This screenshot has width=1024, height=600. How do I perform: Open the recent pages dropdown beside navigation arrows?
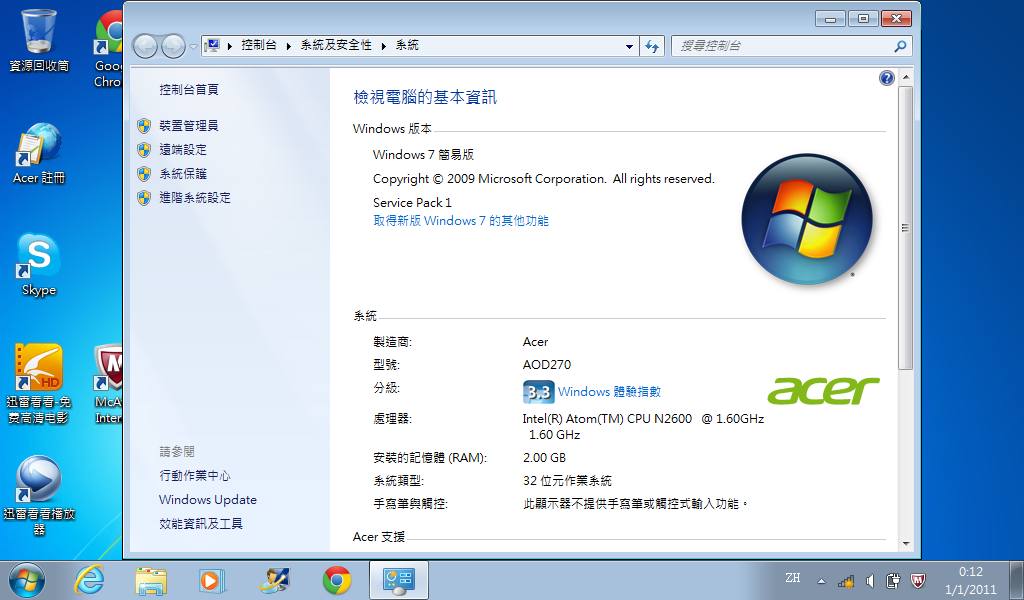193,46
